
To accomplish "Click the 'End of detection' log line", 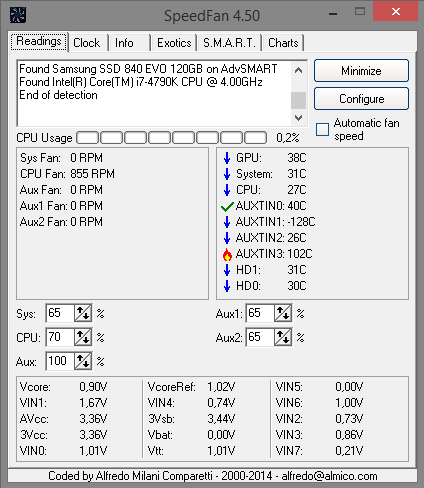I will [x=58, y=95].
